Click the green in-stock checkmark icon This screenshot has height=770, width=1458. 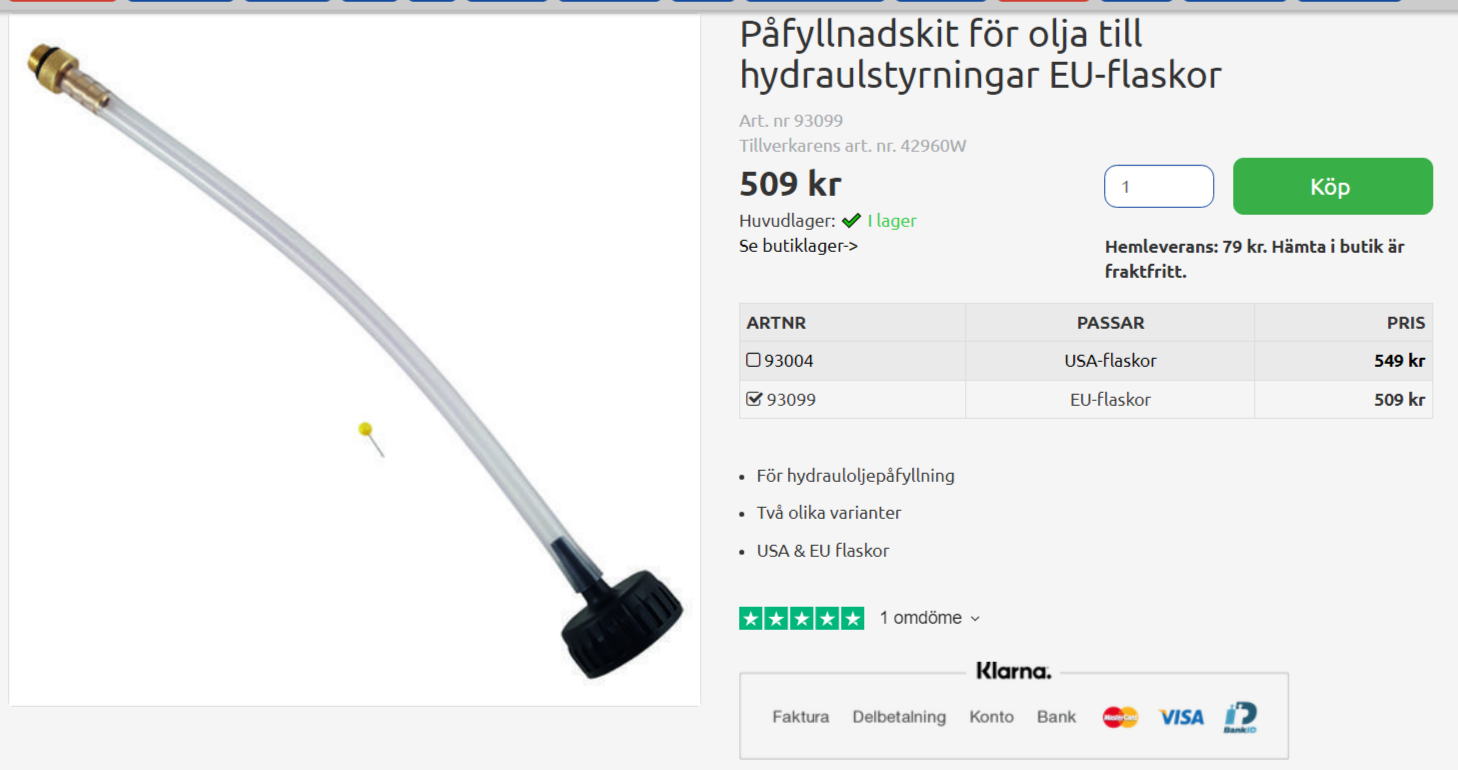pos(851,221)
